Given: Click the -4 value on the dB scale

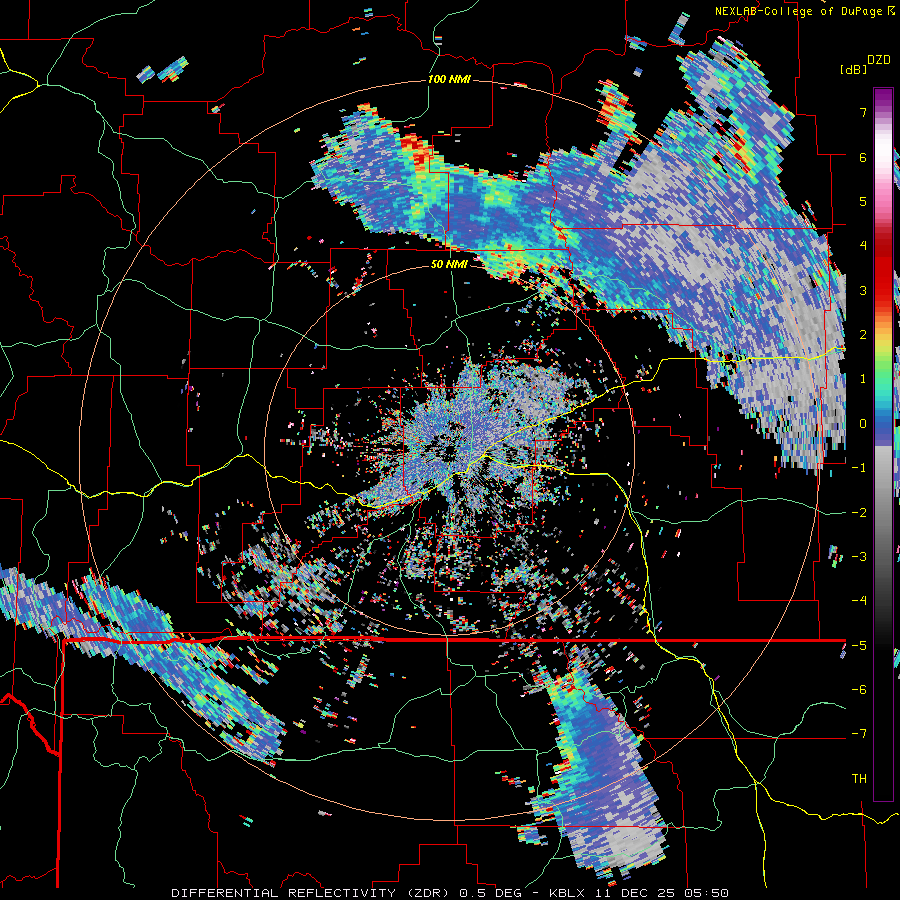Looking at the screenshot, I should (859, 601).
